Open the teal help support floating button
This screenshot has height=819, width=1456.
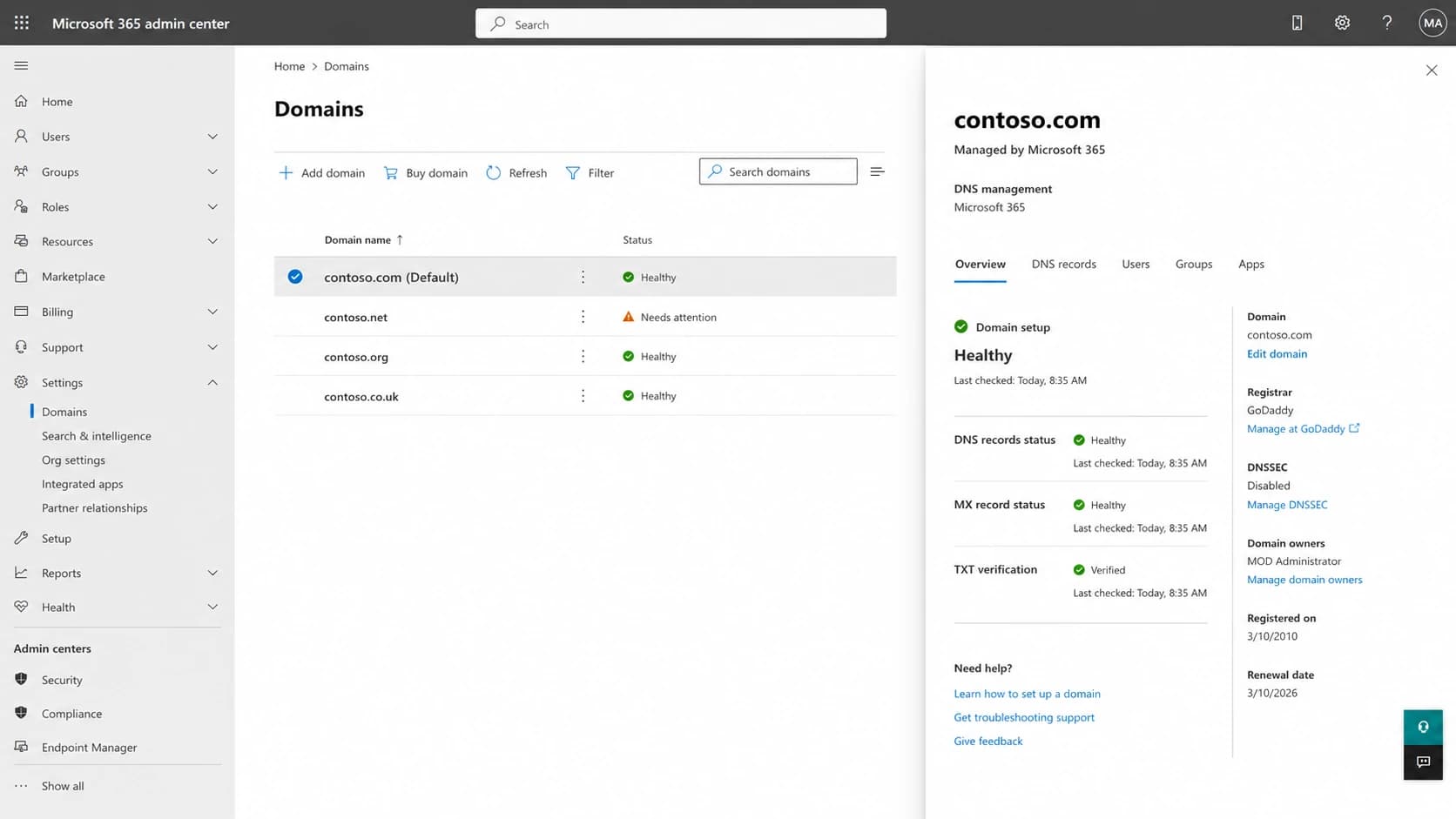[1423, 727]
